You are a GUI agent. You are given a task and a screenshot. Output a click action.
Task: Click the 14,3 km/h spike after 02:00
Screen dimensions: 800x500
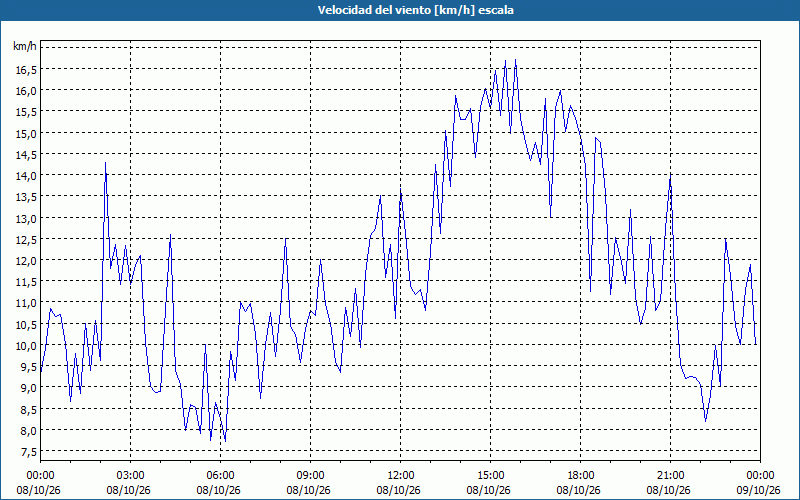tap(106, 163)
